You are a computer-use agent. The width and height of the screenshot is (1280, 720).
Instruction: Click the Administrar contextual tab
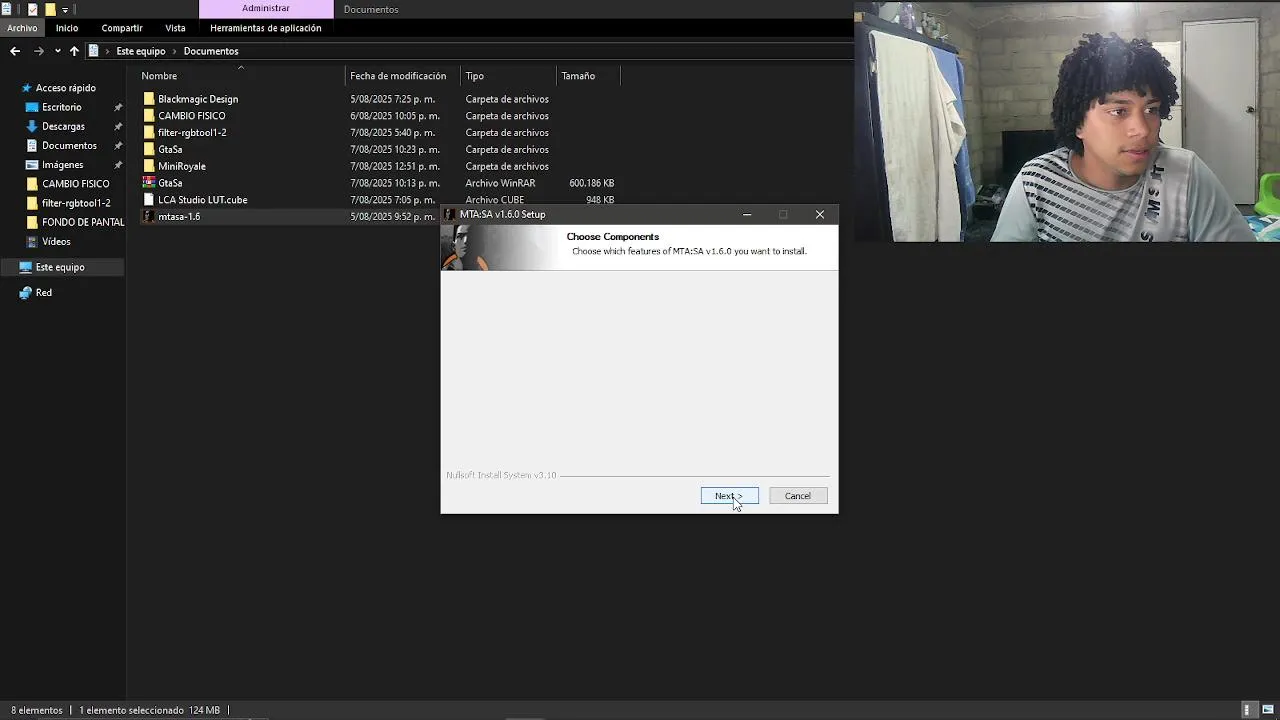point(266,9)
